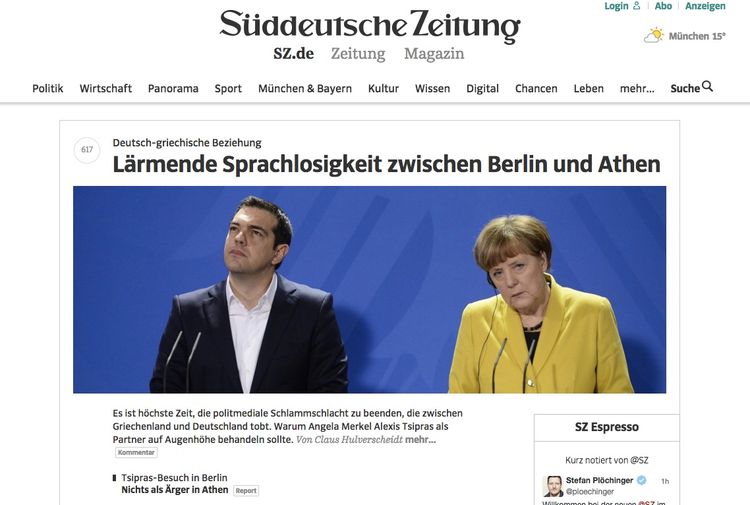Switch to the Zeitung tab
This screenshot has width=750, height=505.
click(358, 54)
